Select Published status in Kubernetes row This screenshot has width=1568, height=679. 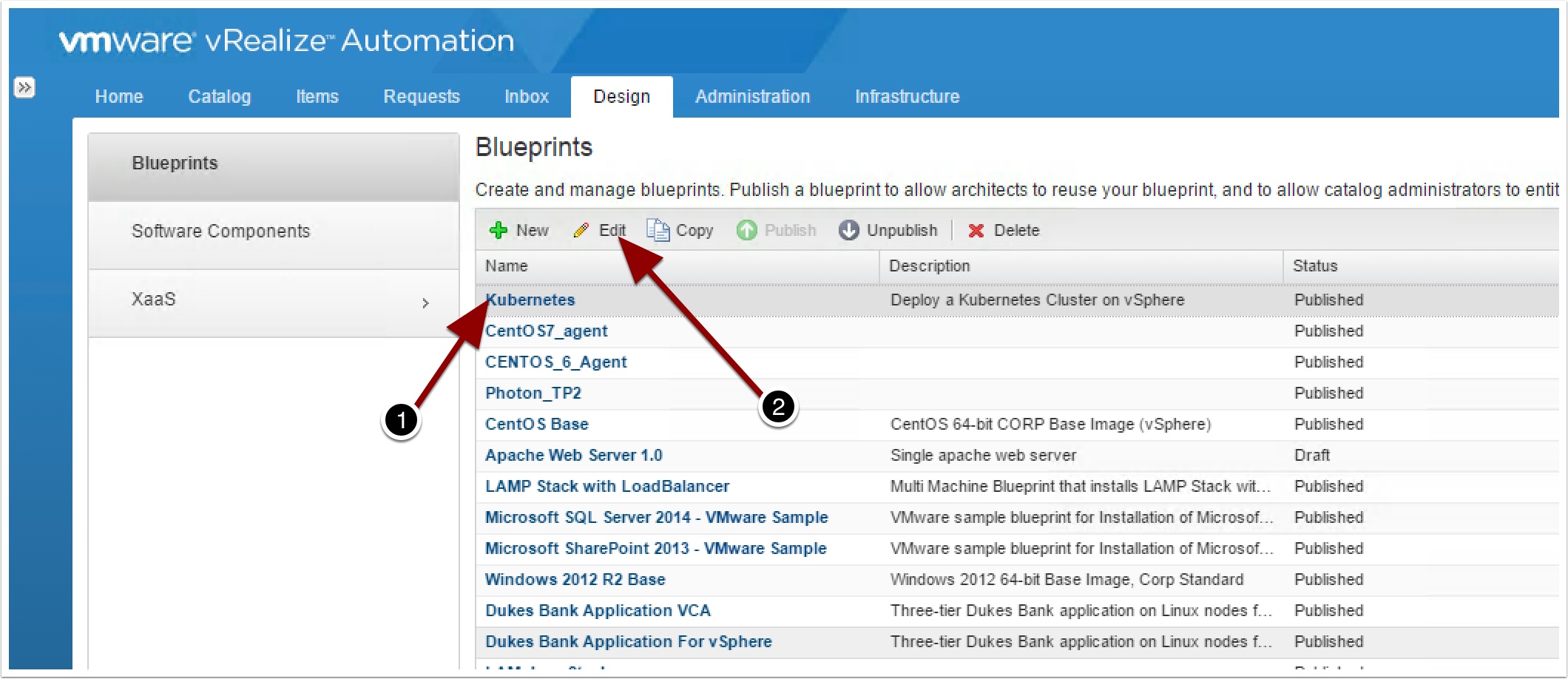pyautogui.click(x=1329, y=300)
